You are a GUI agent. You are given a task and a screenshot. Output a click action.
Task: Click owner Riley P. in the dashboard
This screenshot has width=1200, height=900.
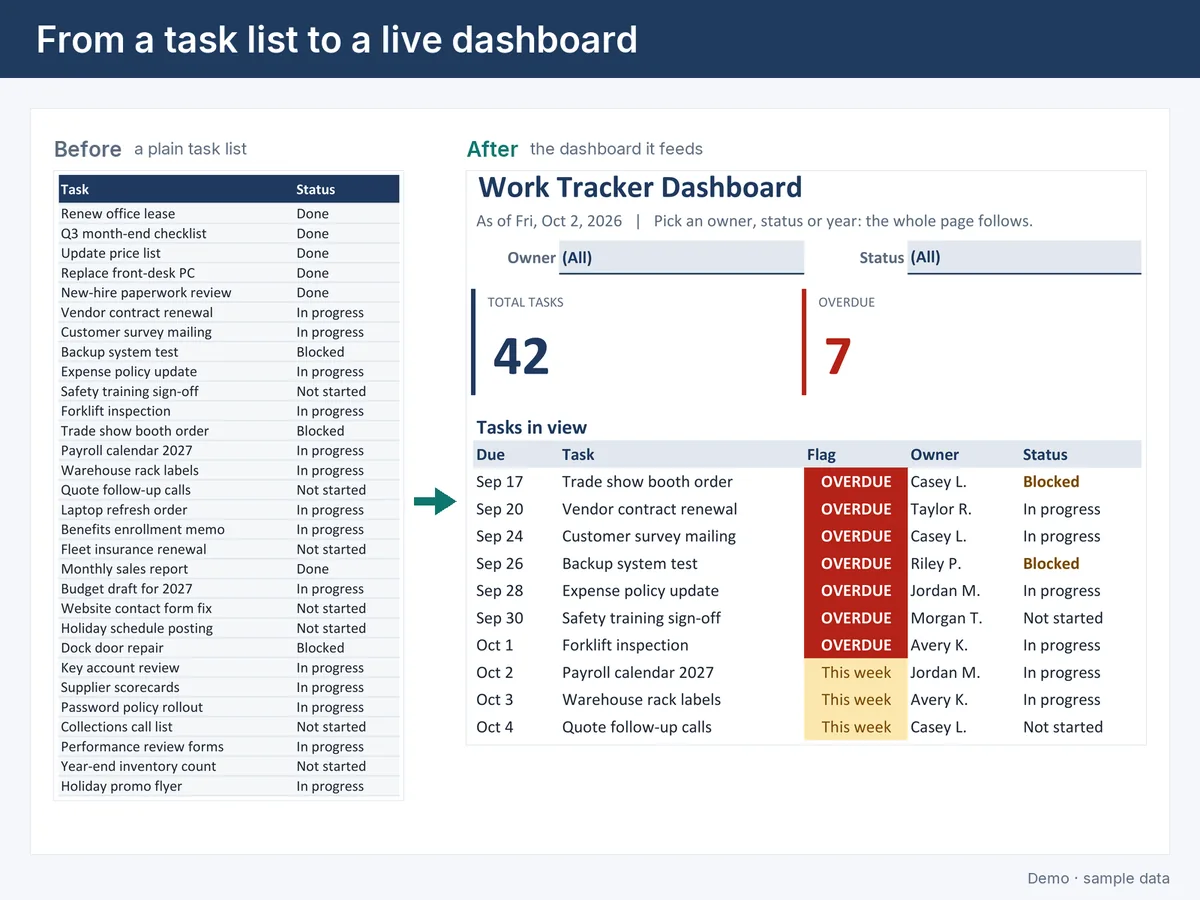pos(938,563)
